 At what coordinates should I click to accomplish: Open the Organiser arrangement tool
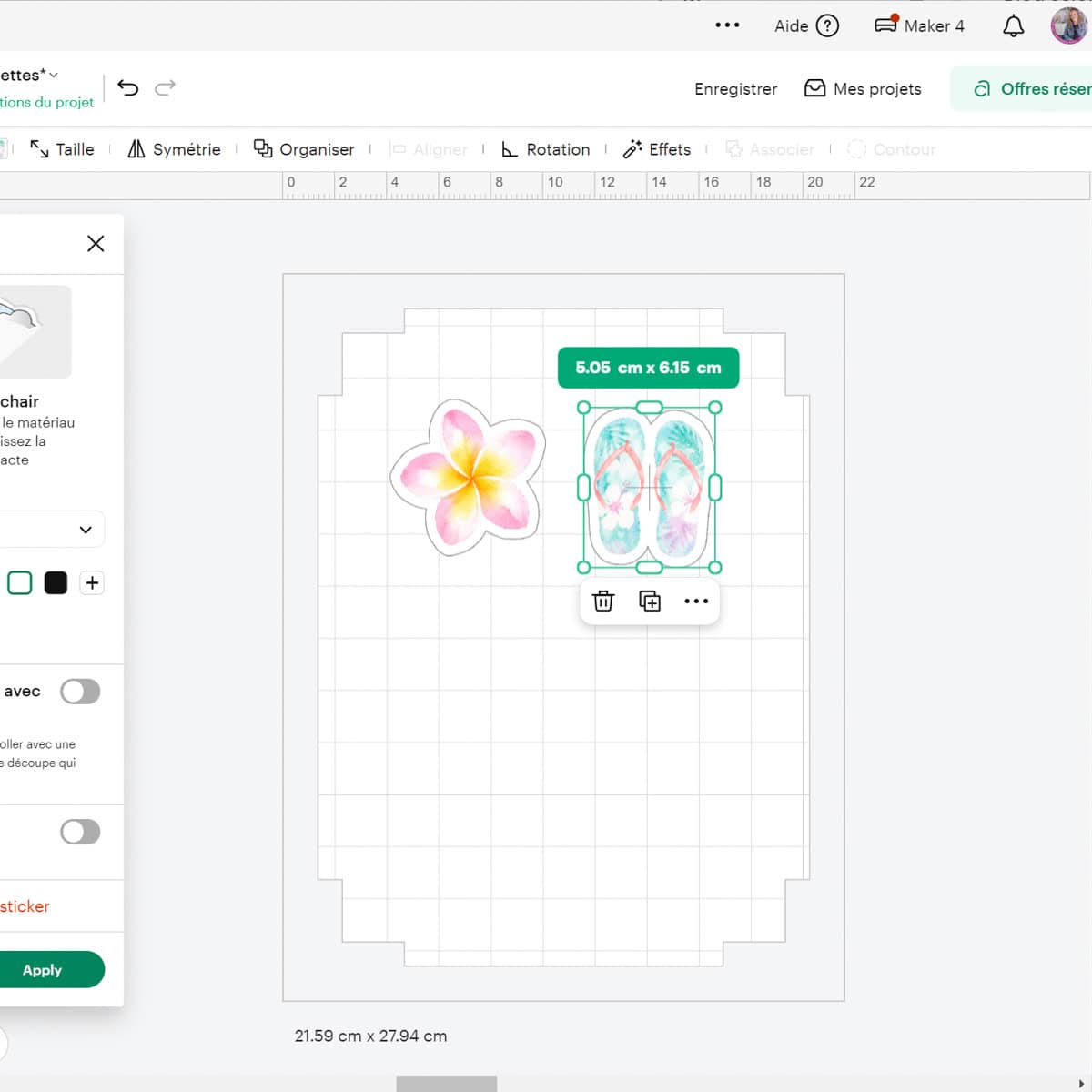point(304,148)
